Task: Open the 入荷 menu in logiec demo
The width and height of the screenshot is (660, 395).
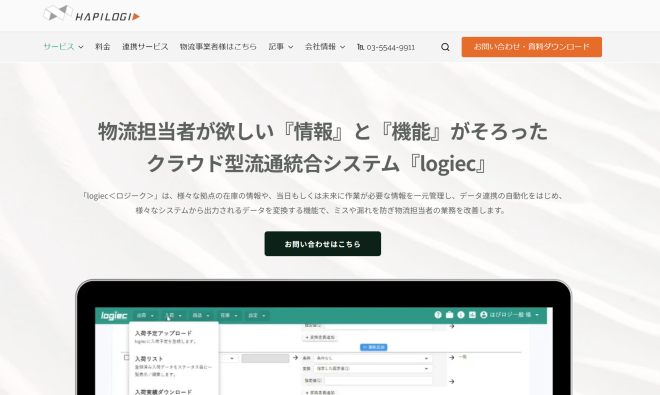Action: point(173,315)
